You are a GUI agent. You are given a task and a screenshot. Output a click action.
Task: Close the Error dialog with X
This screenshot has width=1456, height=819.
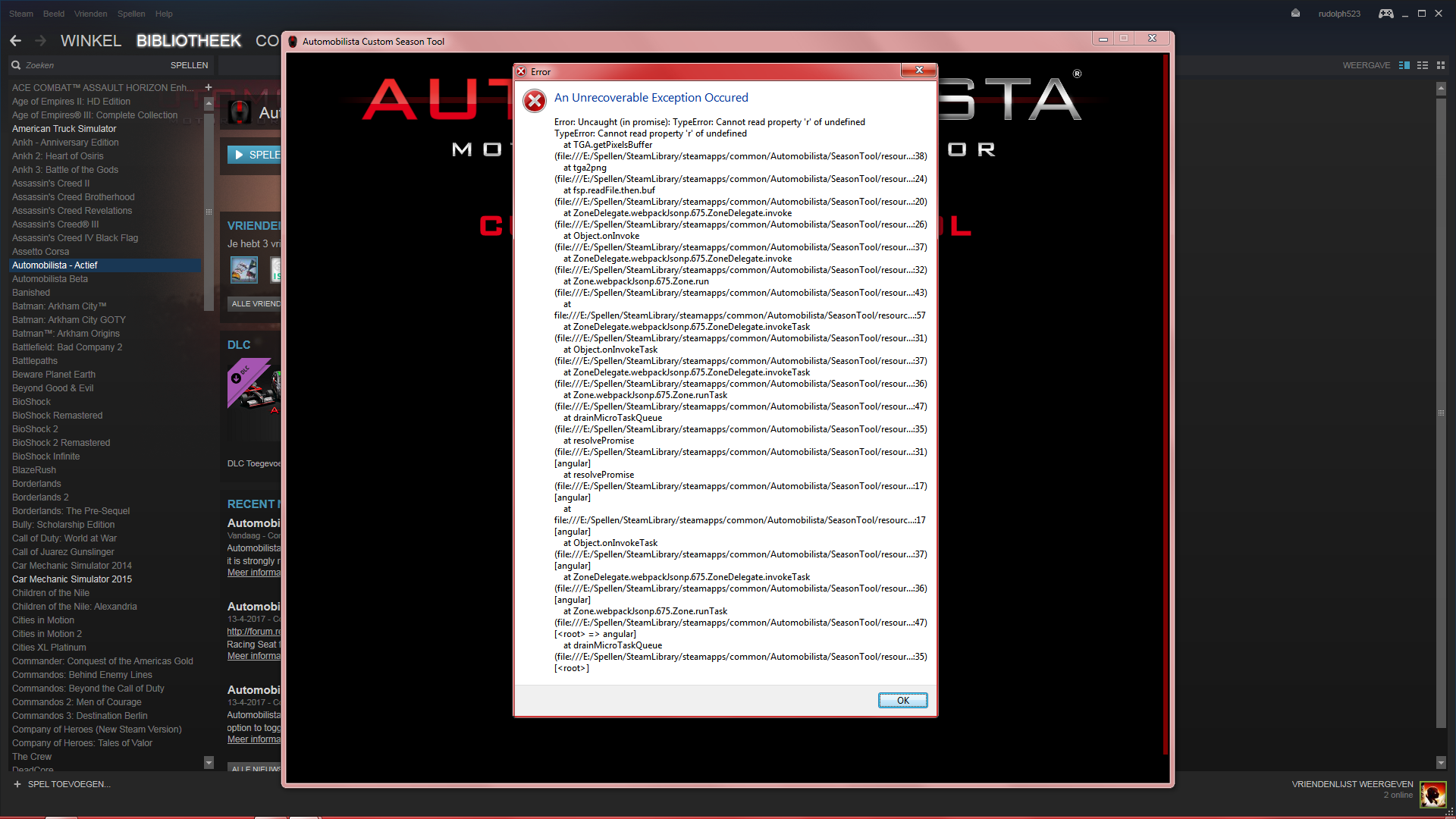click(919, 71)
